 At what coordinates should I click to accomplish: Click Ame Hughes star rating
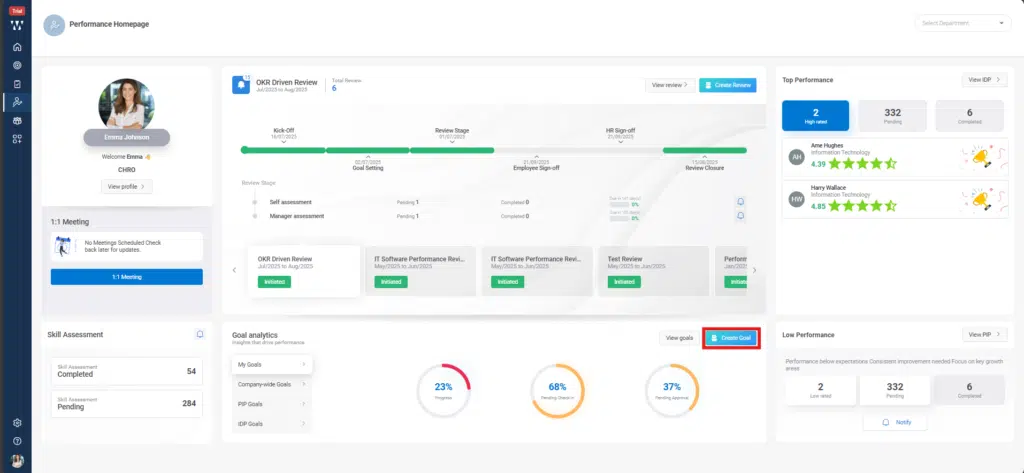863,164
